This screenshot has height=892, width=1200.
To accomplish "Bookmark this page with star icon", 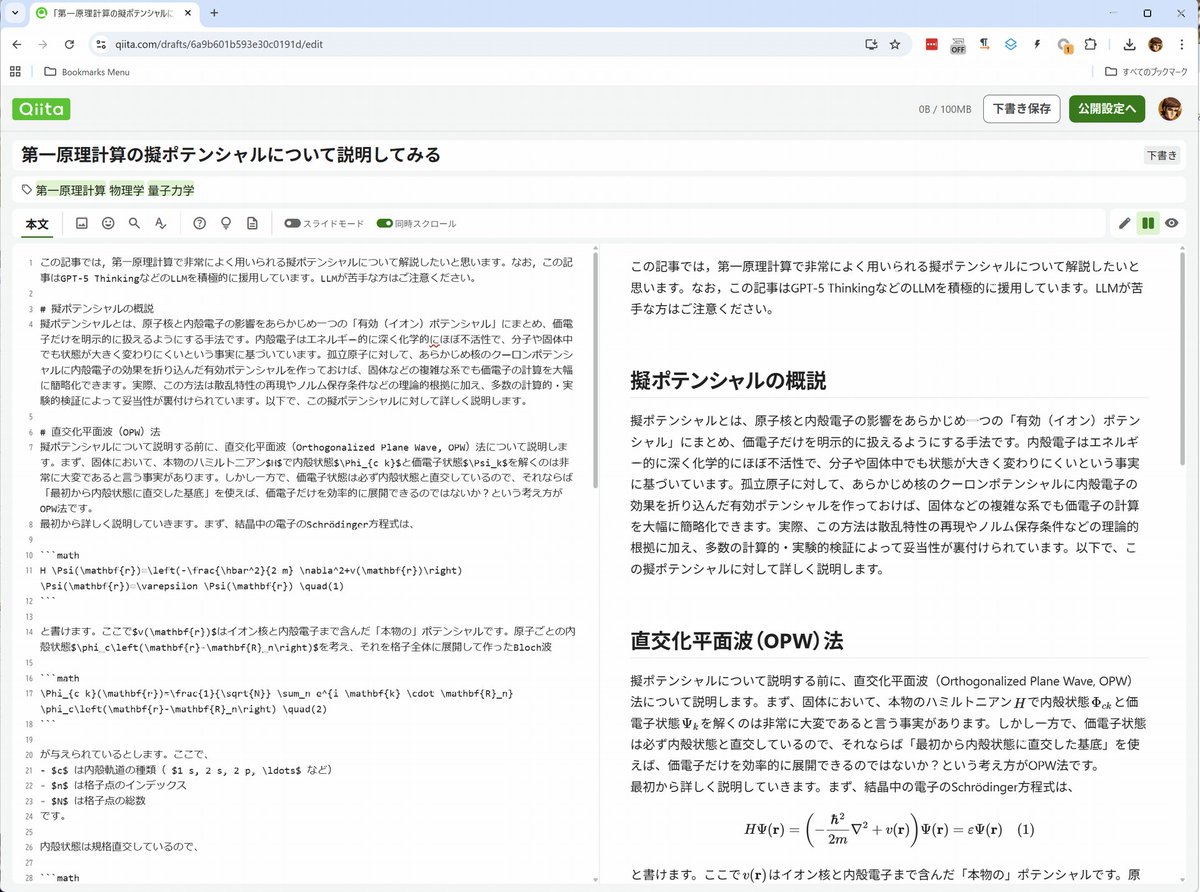I will point(895,44).
